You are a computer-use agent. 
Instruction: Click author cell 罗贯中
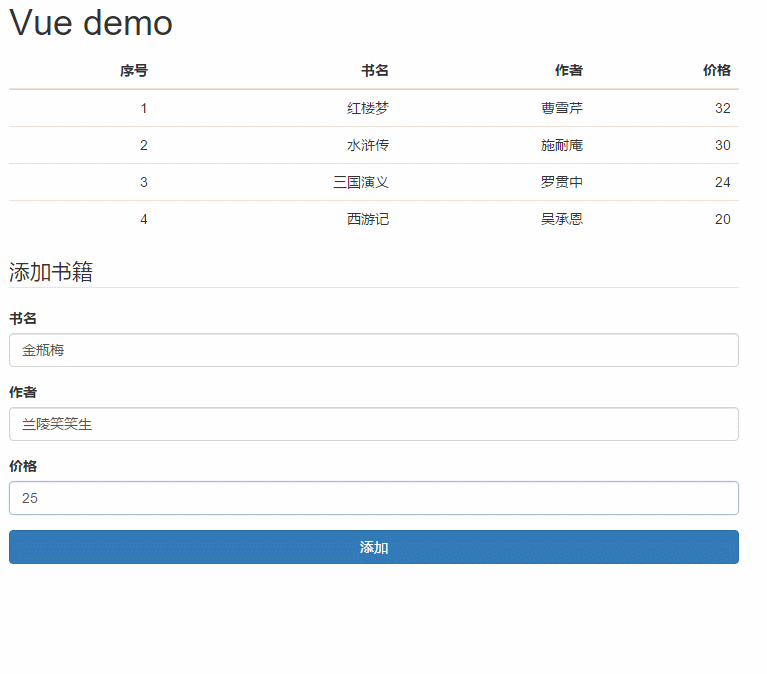562,182
